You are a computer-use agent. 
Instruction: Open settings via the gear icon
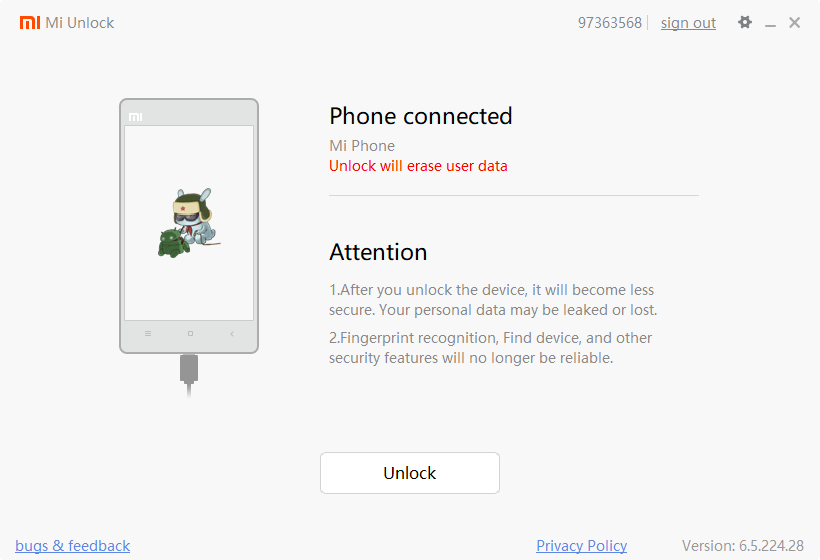[x=745, y=22]
